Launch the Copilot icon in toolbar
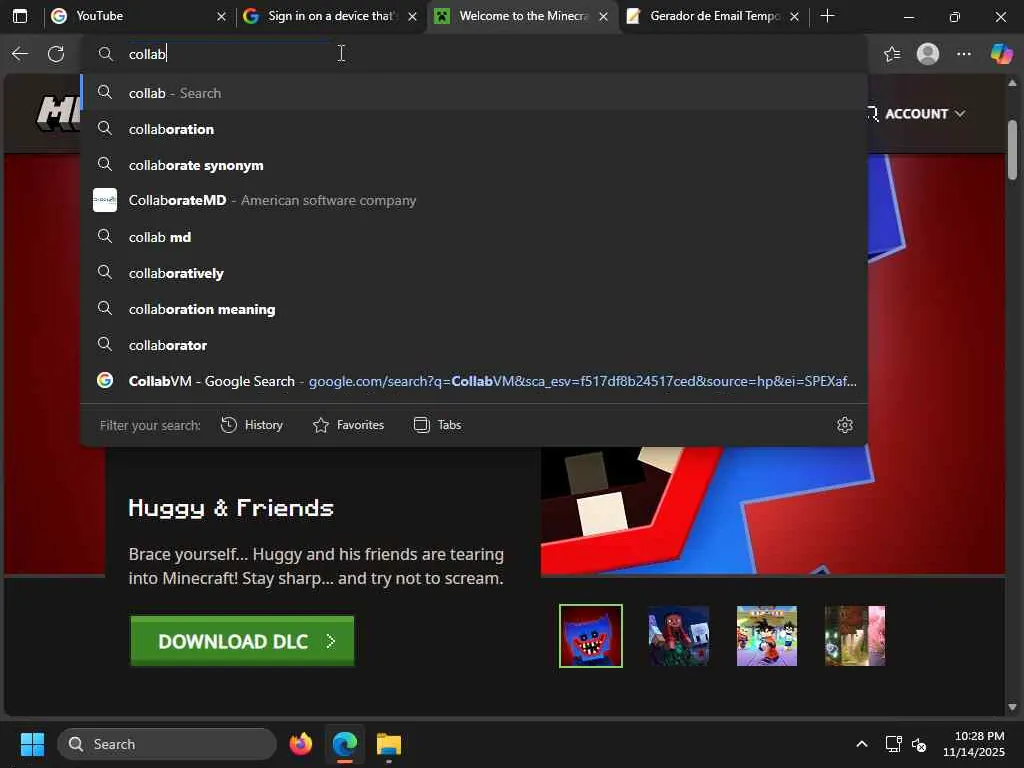Viewport: 1024px width, 768px height. pyautogui.click(x=1001, y=54)
